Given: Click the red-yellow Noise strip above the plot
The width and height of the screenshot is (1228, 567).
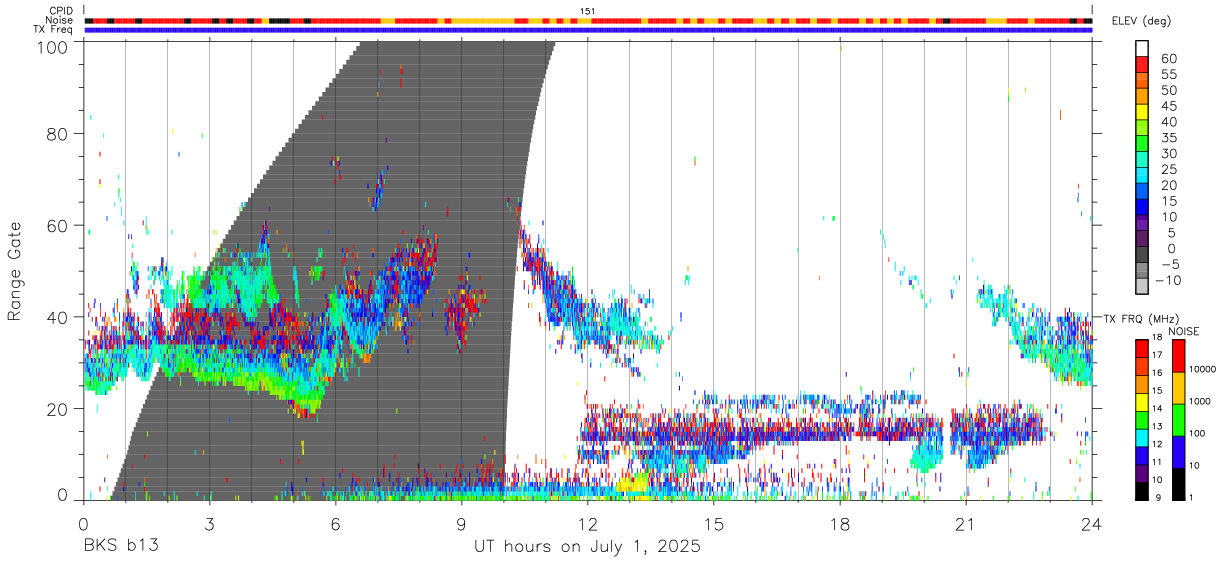Looking at the screenshot, I should coord(588,20).
